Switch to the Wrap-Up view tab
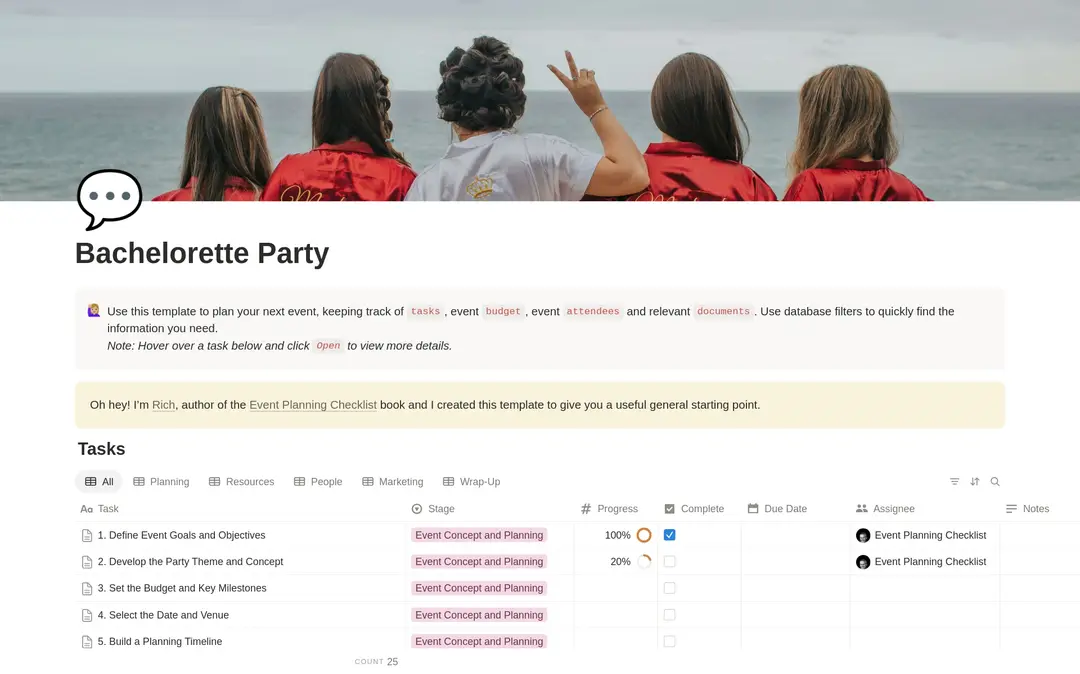The height and width of the screenshot is (674, 1080). [472, 482]
